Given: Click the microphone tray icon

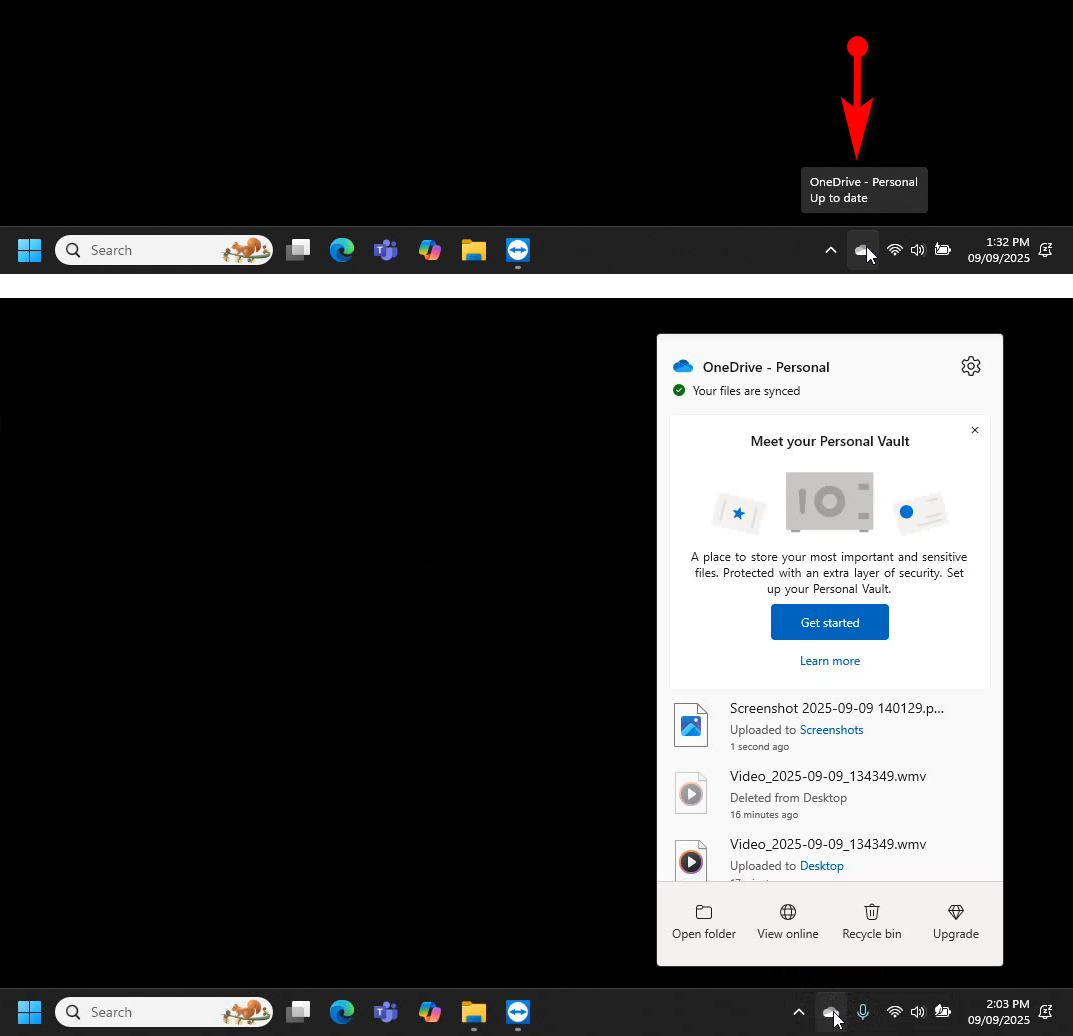Looking at the screenshot, I should [x=862, y=1011].
